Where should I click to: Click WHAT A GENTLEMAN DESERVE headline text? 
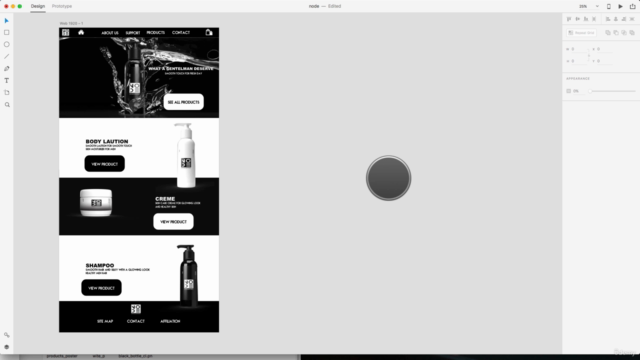click(x=181, y=69)
